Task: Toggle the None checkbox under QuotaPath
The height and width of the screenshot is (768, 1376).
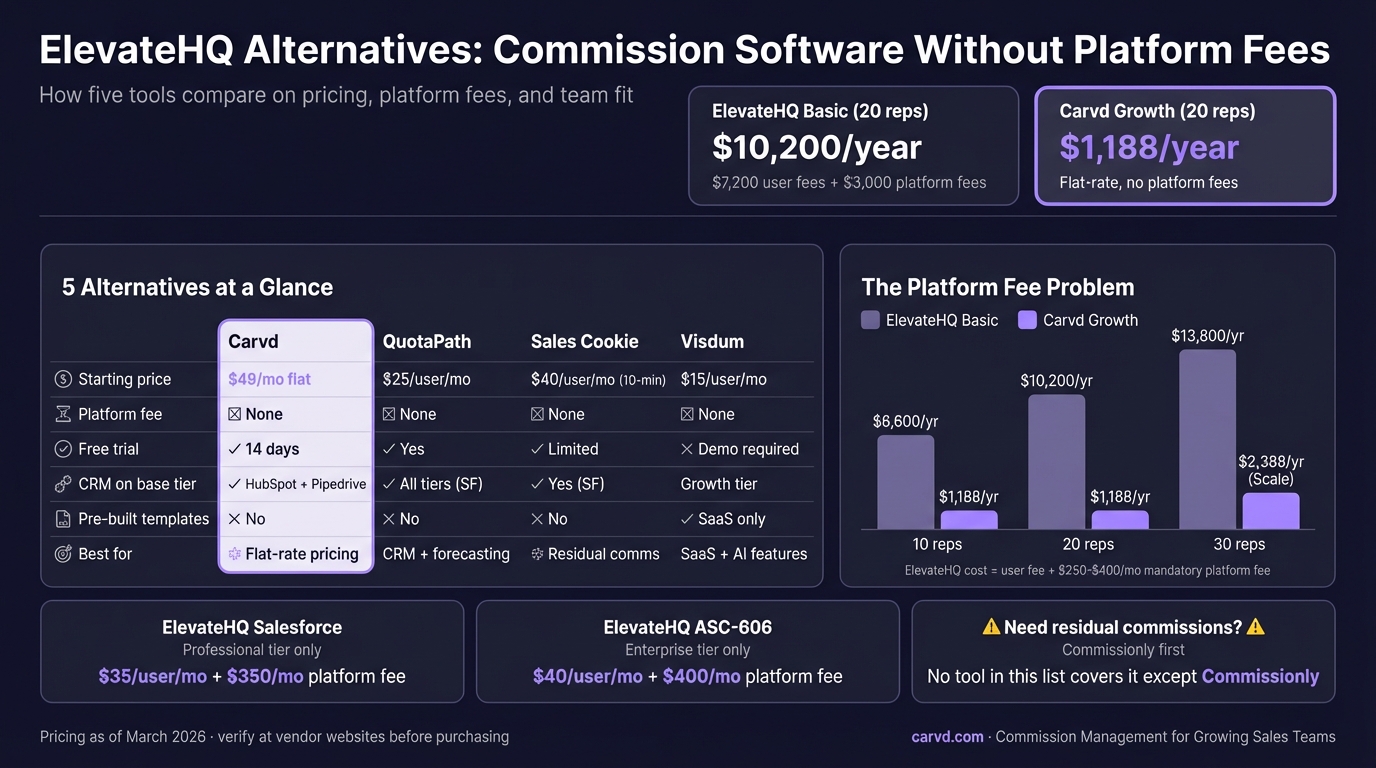Action: click(x=388, y=414)
